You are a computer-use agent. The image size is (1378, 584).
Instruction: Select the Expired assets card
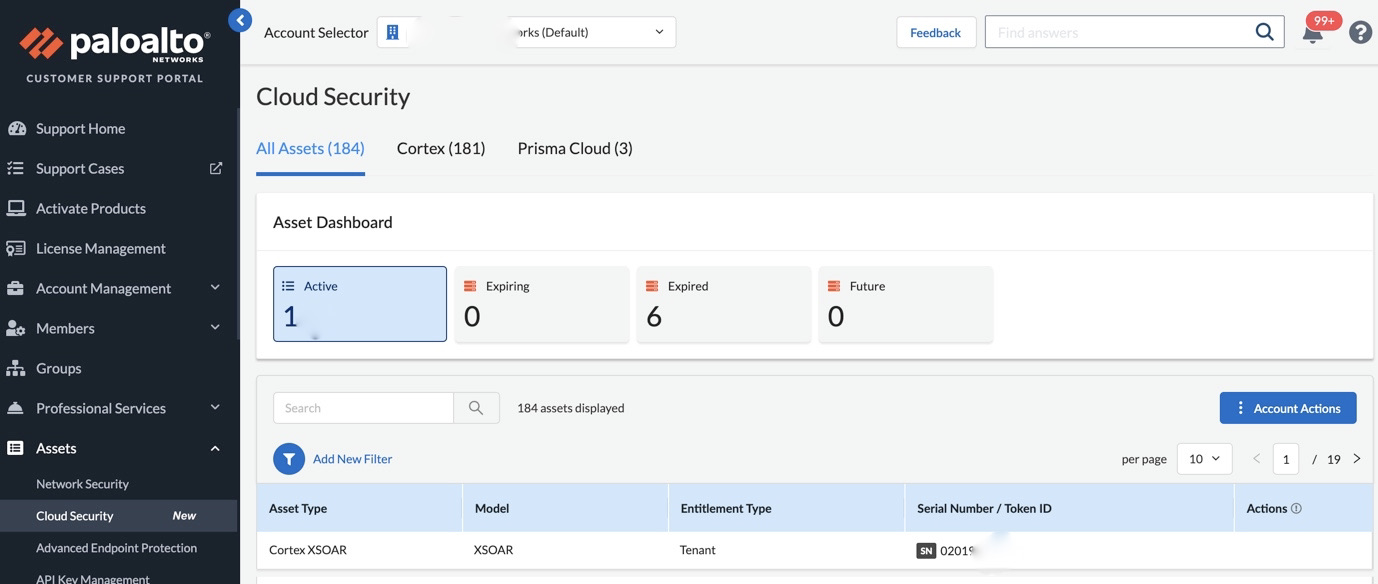pos(723,304)
